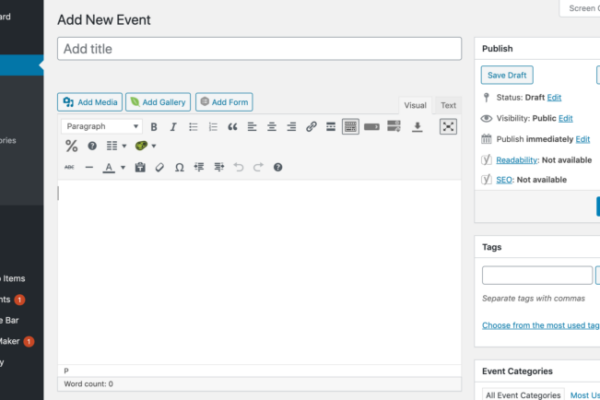Insert a special character
The image size is (600, 400).
[179, 167]
